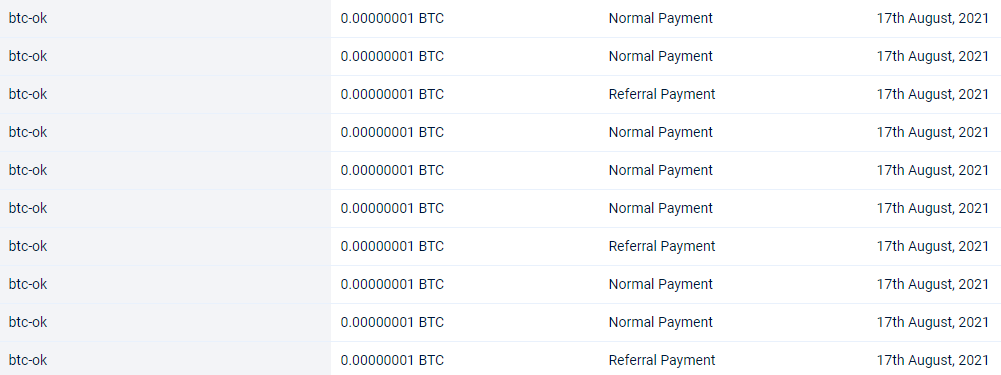Select the BTC amount in the first row
This screenshot has width=1001, height=375.
392,19
